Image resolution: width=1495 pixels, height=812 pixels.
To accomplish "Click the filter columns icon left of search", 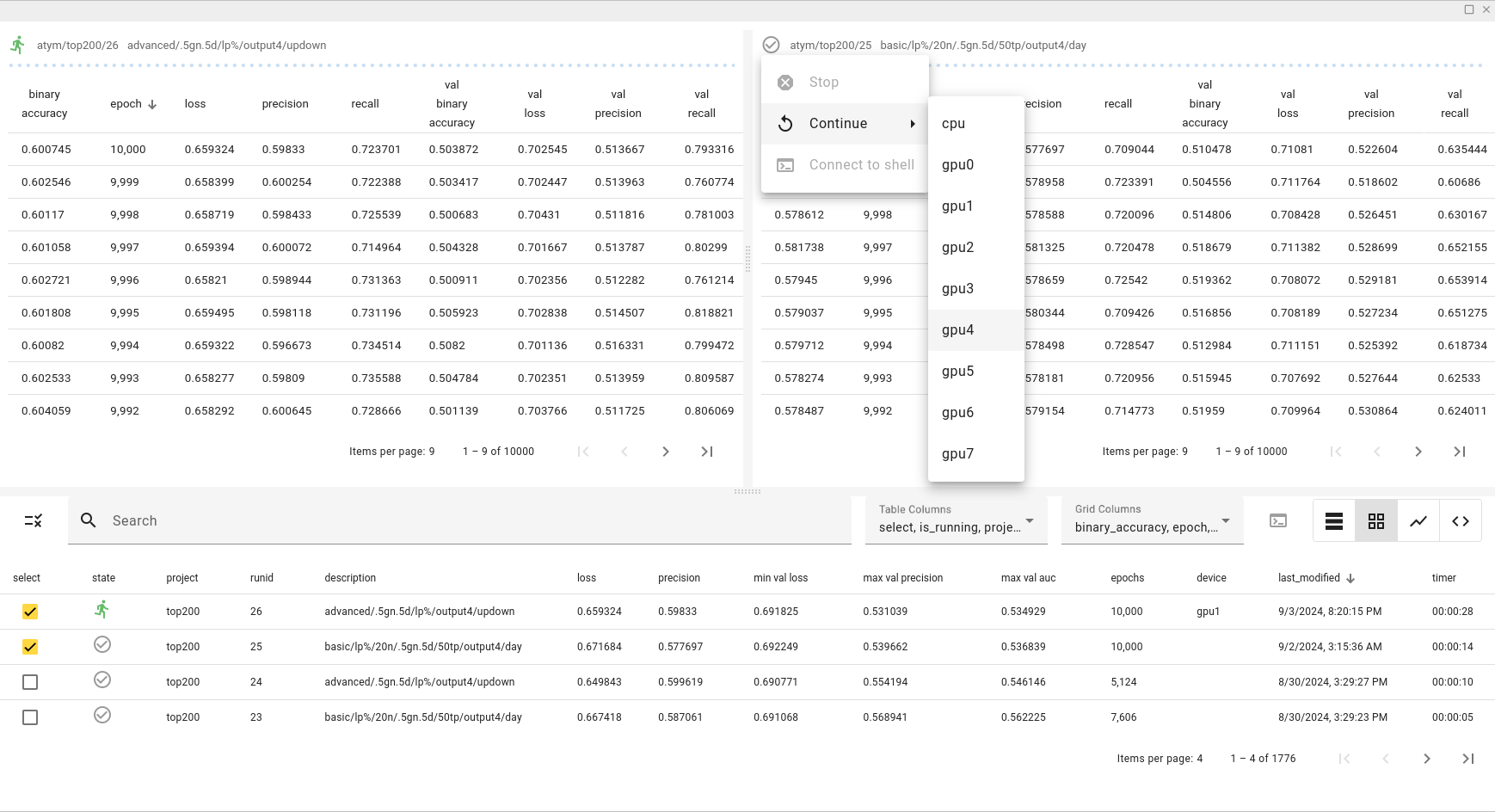I will point(34,520).
